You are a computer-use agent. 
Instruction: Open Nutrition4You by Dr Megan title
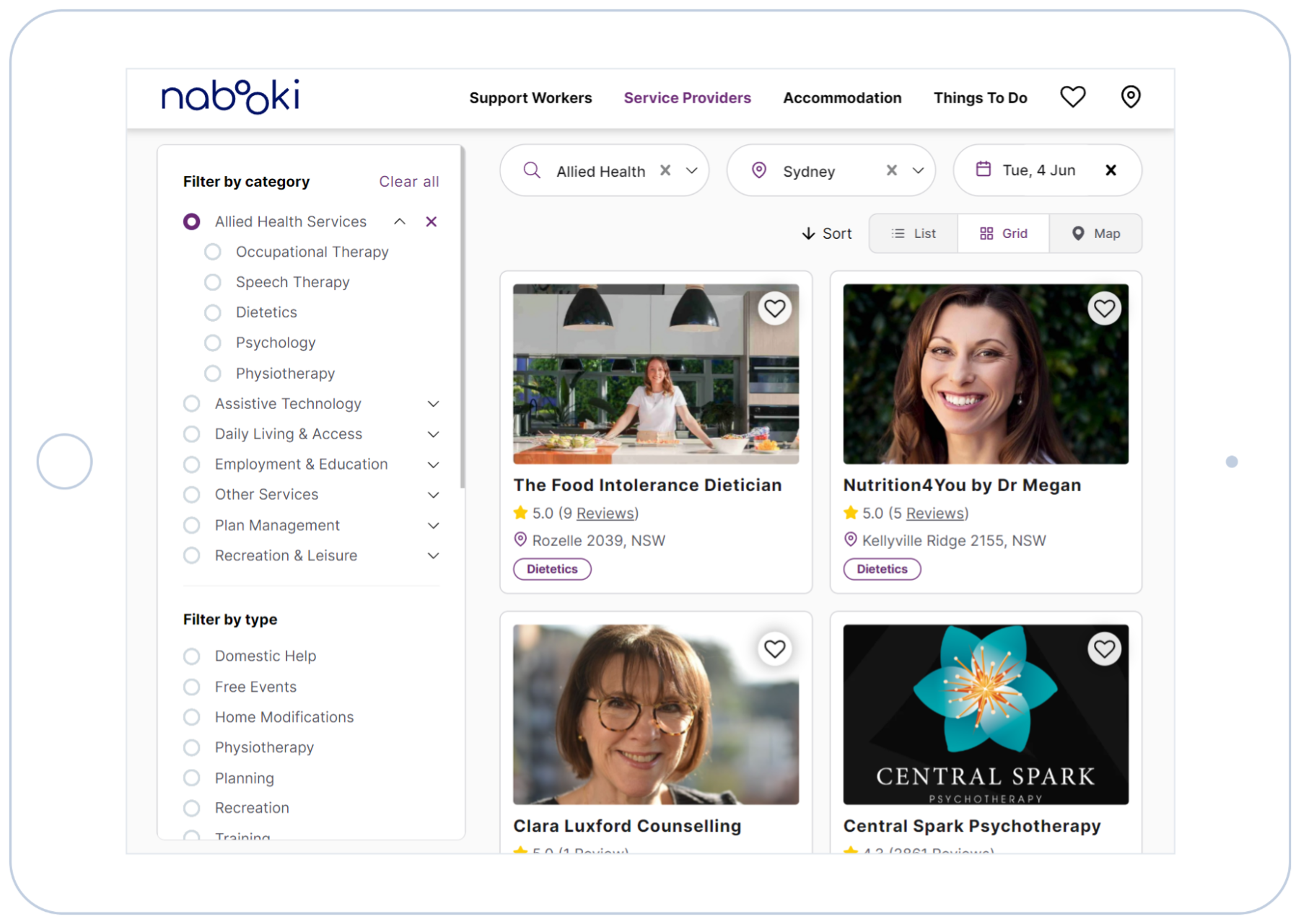pyautogui.click(x=962, y=485)
